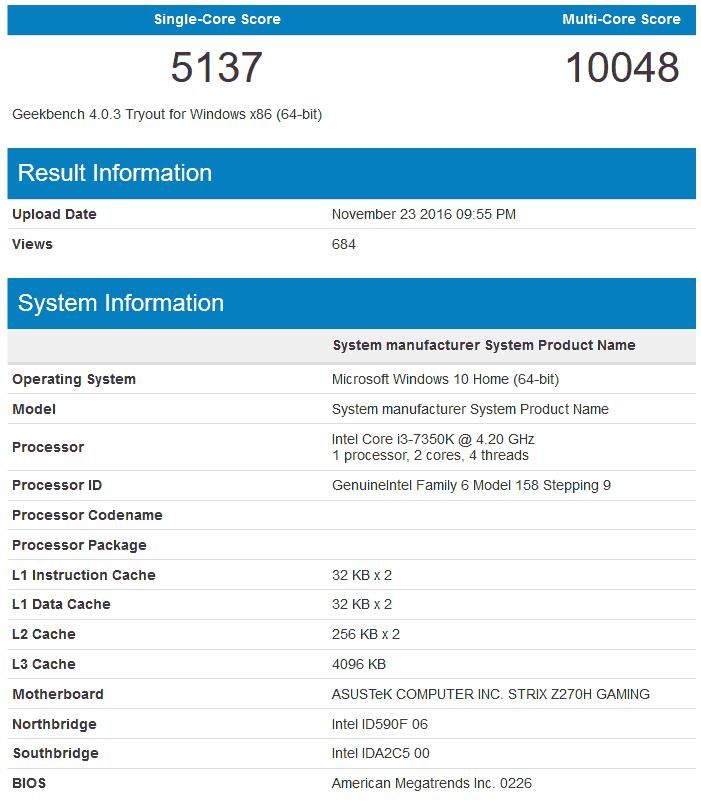Select the L3 Cache value 4096 KB
This screenshot has width=701, height=807.
(359, 664)
